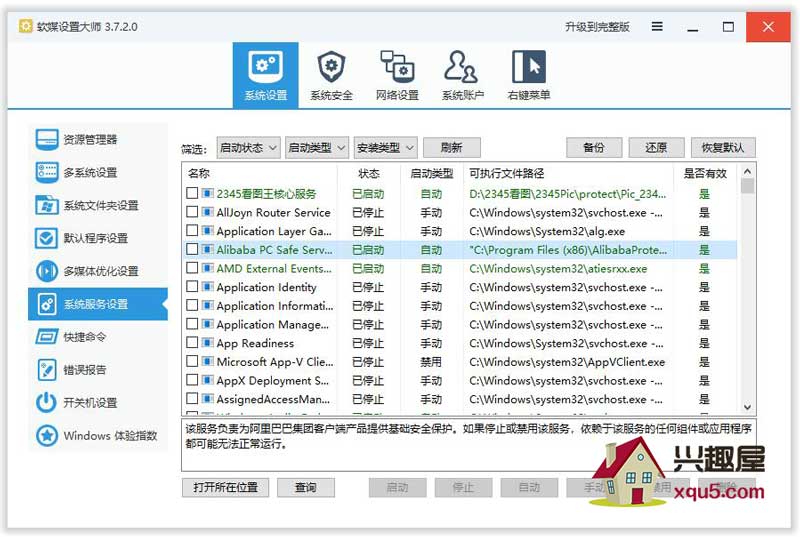800x537 pixels.
Task: Check the Application Management checkbox
Action: point(192,324)
